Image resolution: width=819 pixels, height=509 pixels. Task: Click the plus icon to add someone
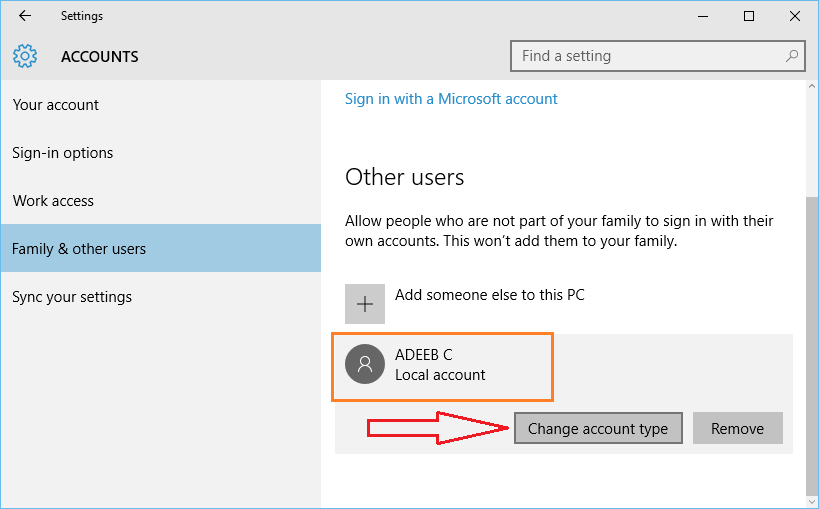click(x=365, y=304)
